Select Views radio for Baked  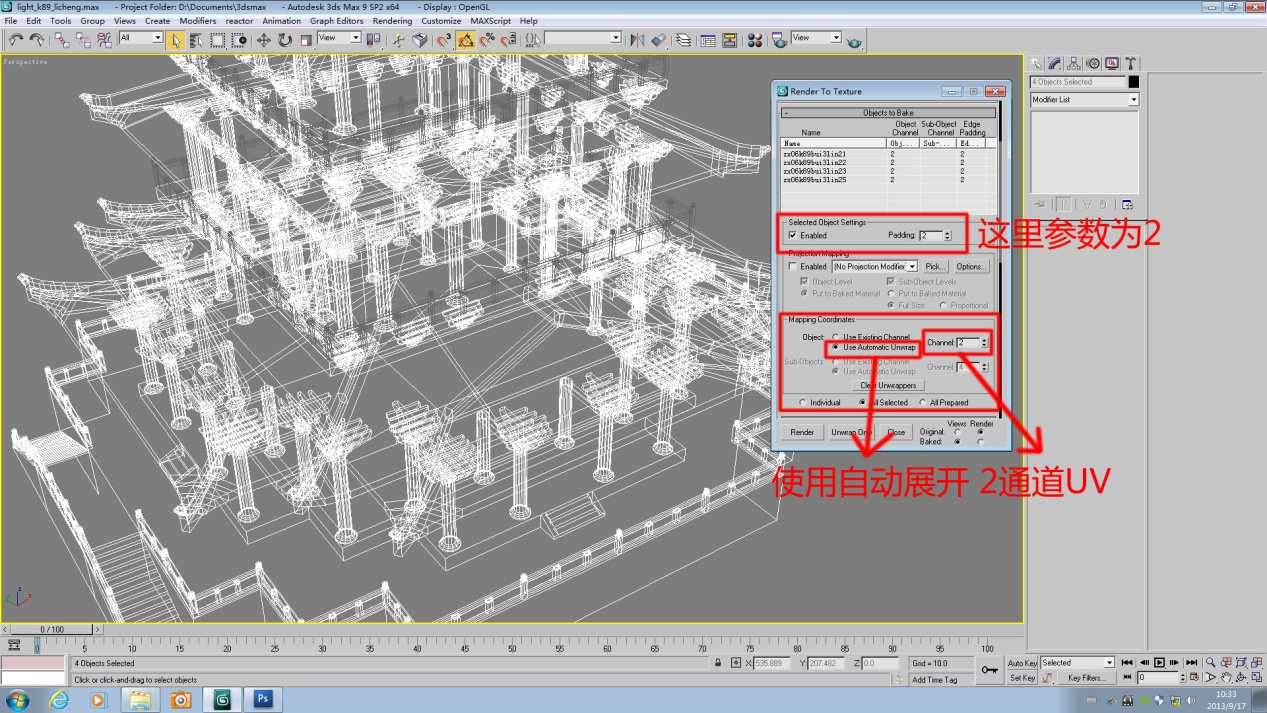click(x=958, y=441)
